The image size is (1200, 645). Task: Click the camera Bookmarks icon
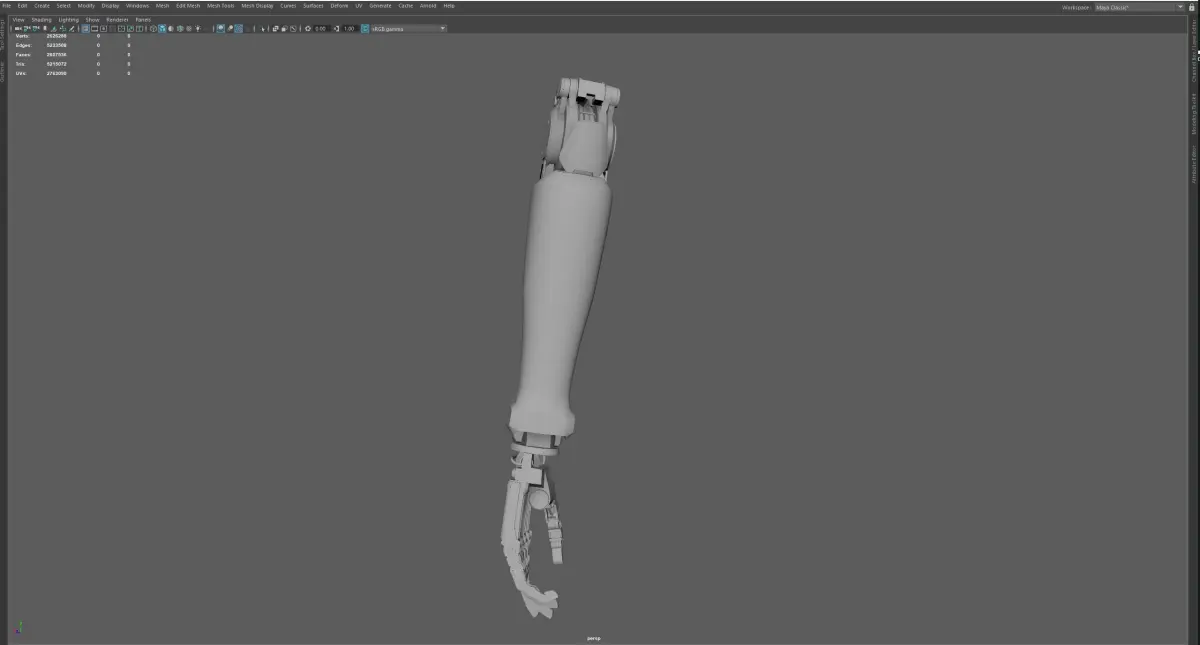pos(45,28)
